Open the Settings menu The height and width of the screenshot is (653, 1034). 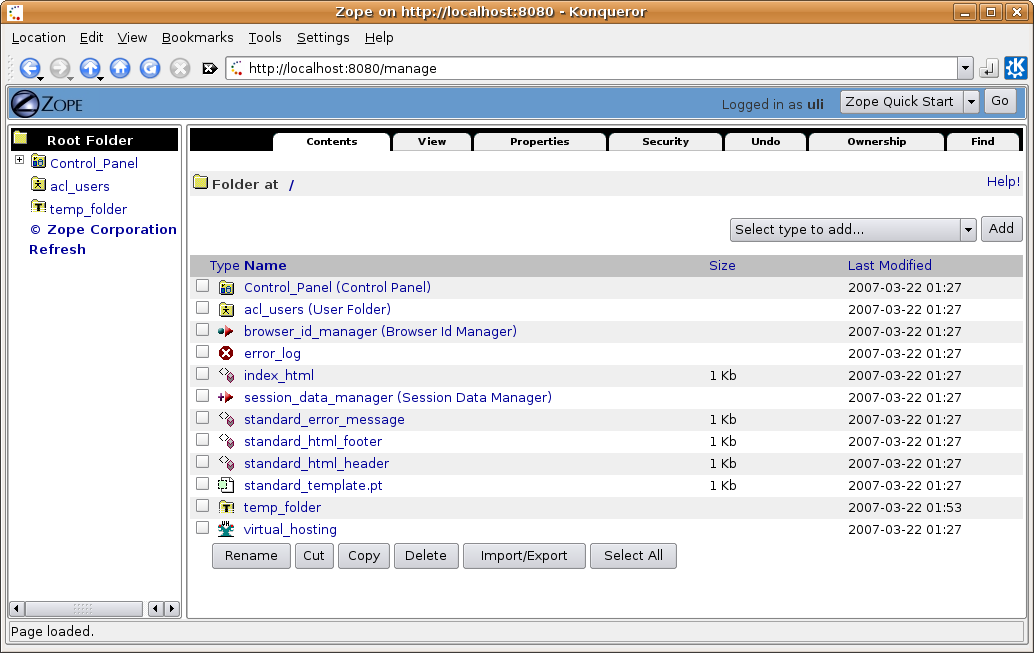(x=323, y=38)
